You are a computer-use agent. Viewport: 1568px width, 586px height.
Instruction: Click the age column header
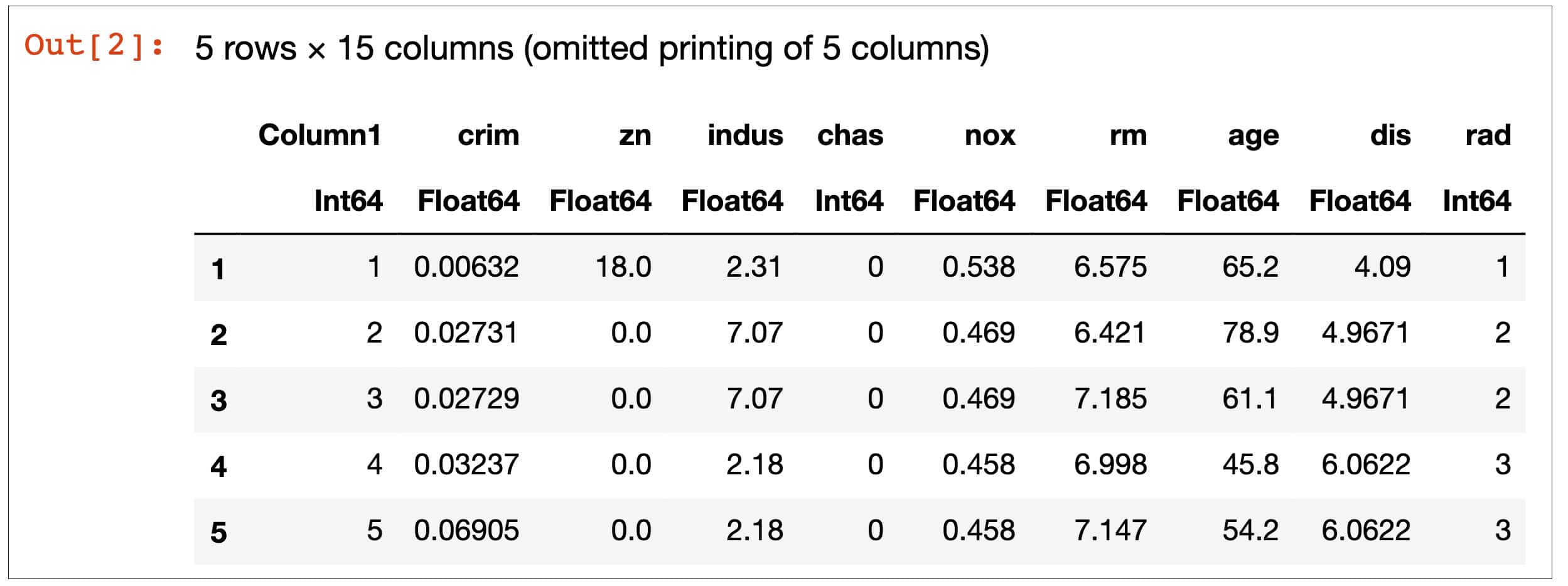pyautogui.click(x=1253, y=136)
